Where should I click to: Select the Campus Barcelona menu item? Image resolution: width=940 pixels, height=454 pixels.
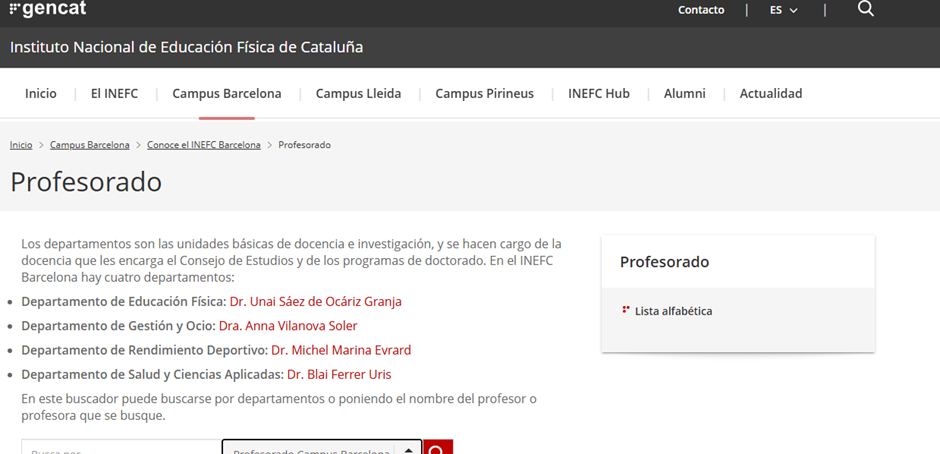[227, 94]
